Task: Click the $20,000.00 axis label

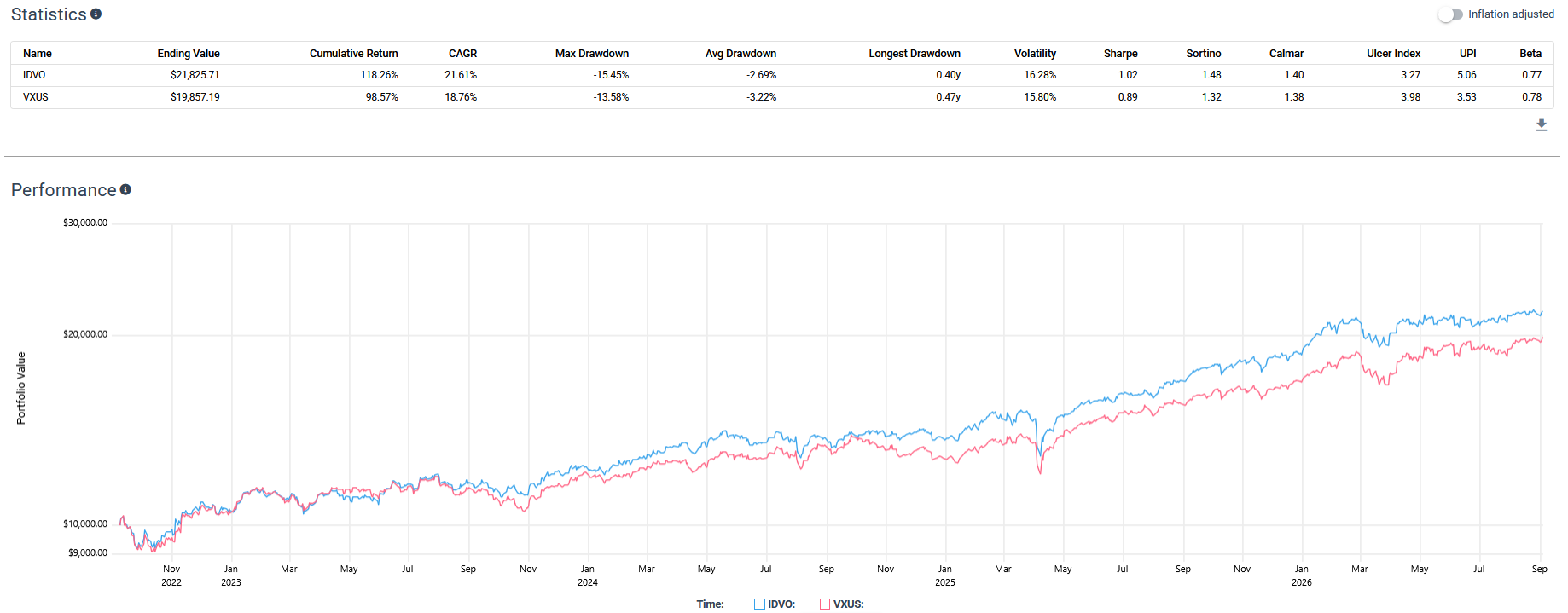Action: 85,335
